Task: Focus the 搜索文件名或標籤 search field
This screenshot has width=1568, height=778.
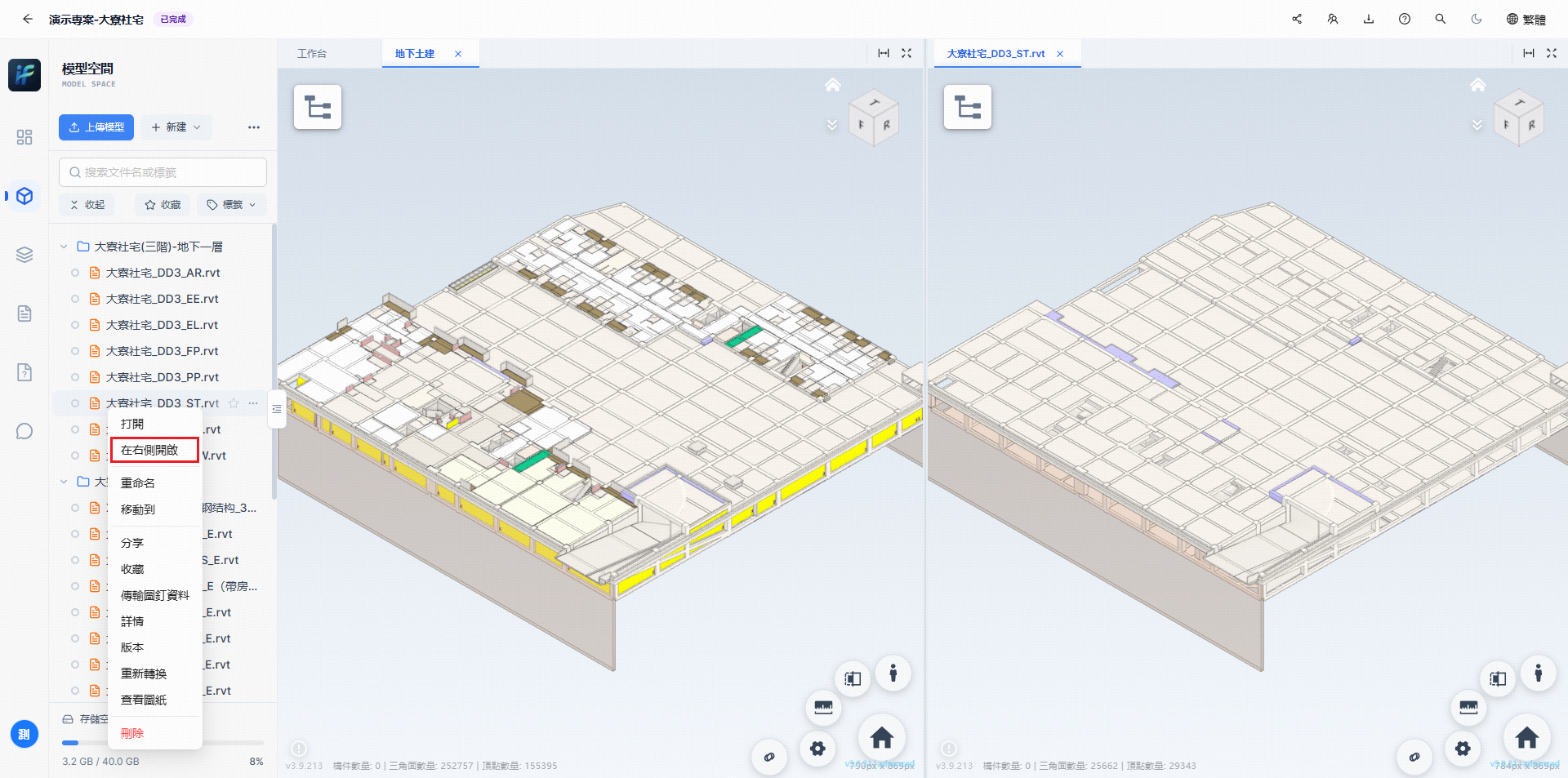Action: (x=163, y=172)
